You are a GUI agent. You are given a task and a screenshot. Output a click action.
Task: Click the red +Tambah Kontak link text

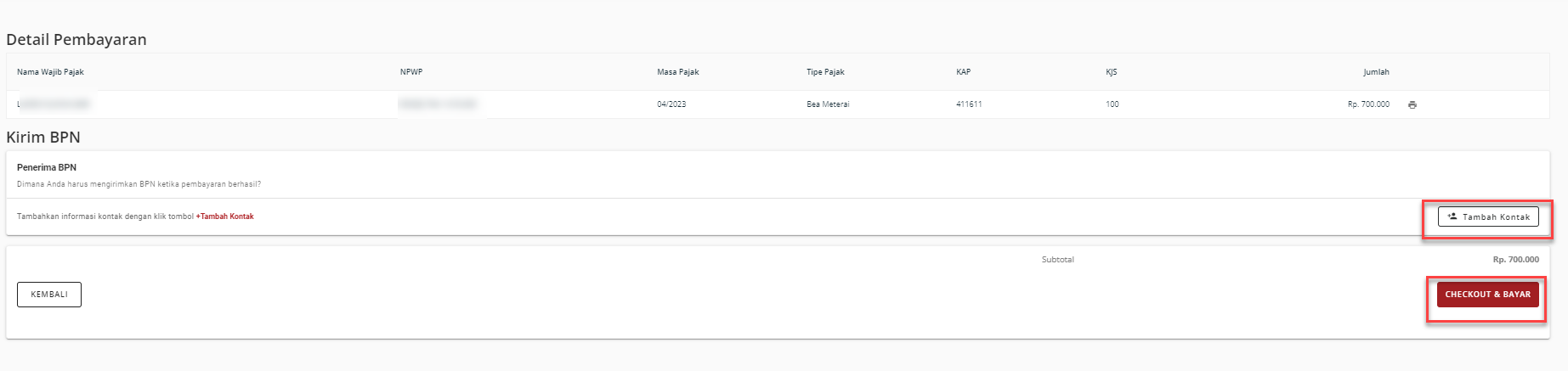[225, 216]
